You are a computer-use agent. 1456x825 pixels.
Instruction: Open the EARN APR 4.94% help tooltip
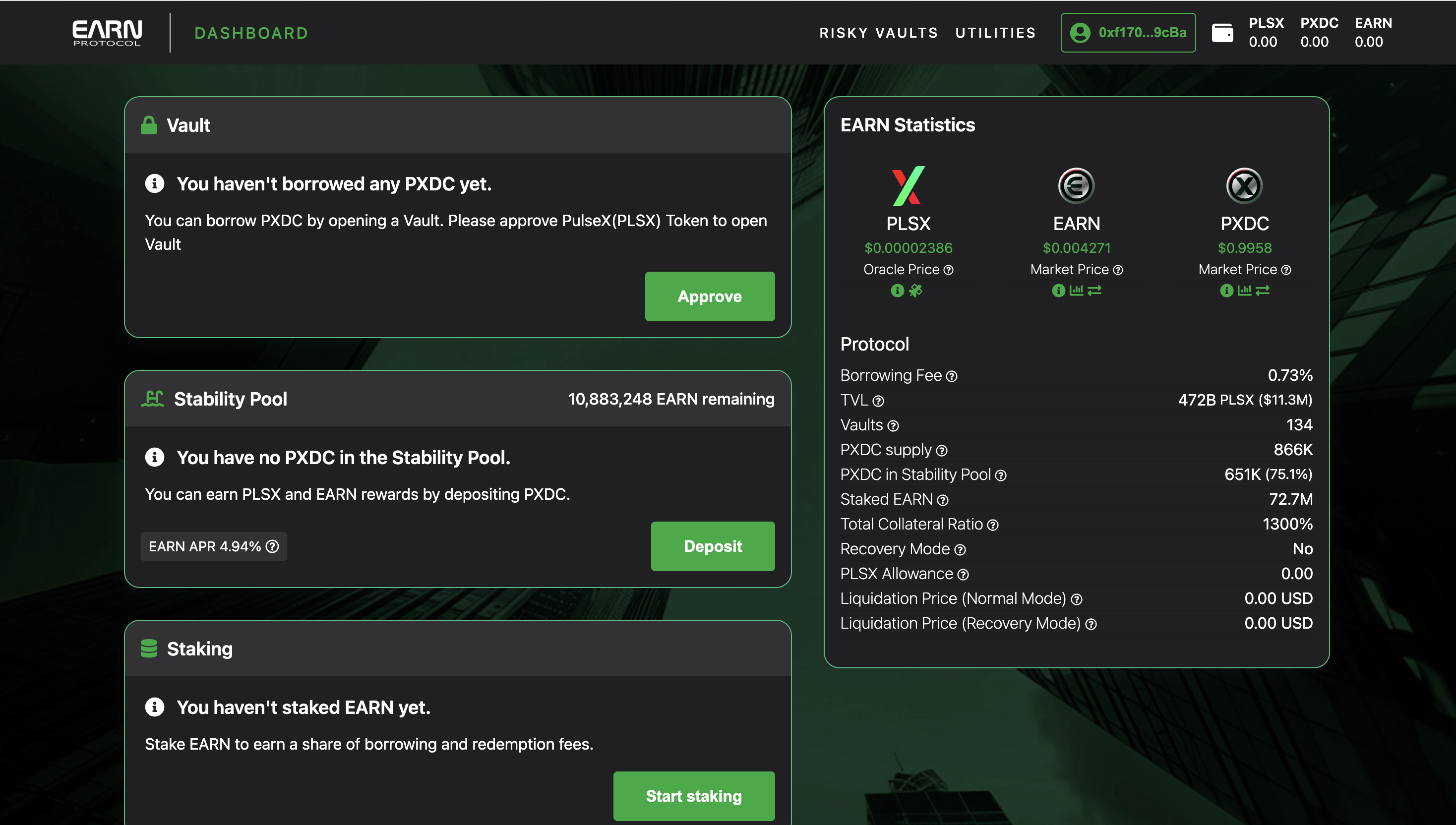tap(271, 546)
